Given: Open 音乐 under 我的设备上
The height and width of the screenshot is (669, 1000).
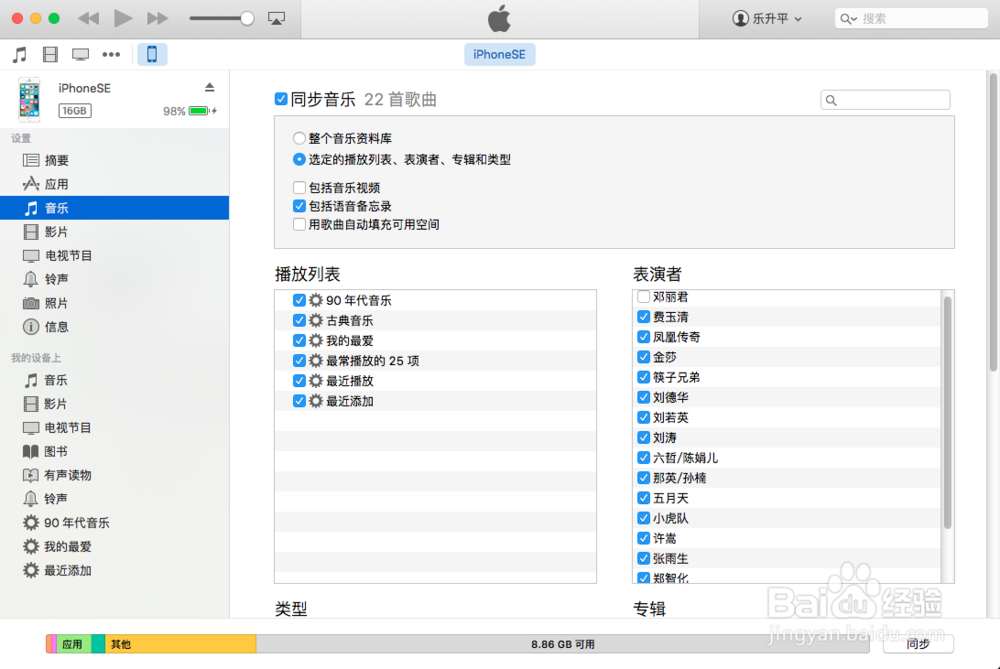Looking at the screenshot, I should (115, 380).
